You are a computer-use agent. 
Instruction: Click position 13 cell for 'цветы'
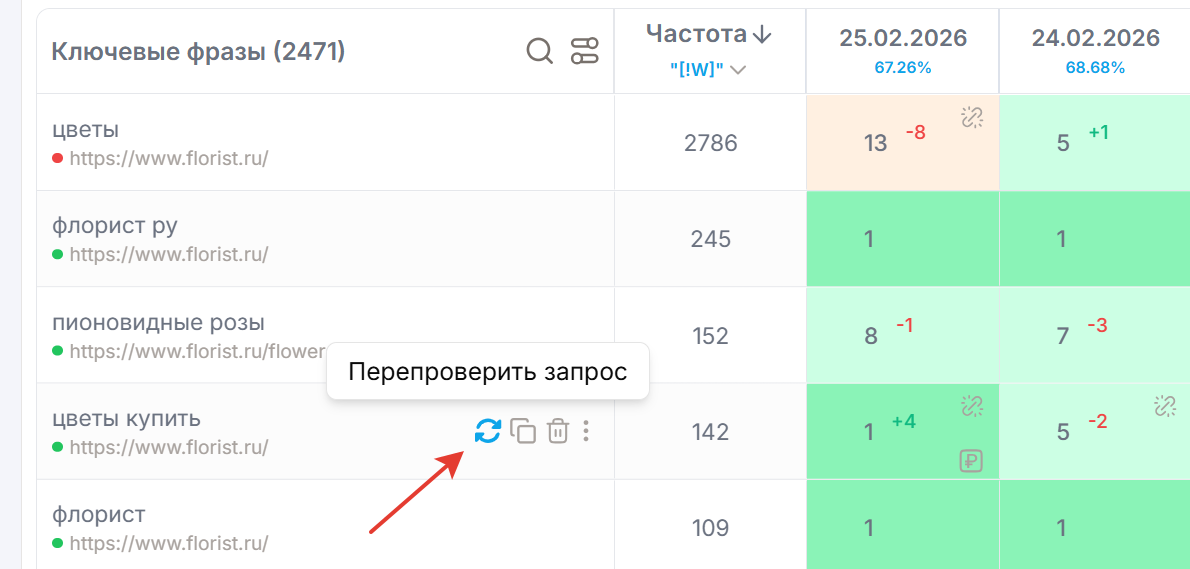(876, 143)
